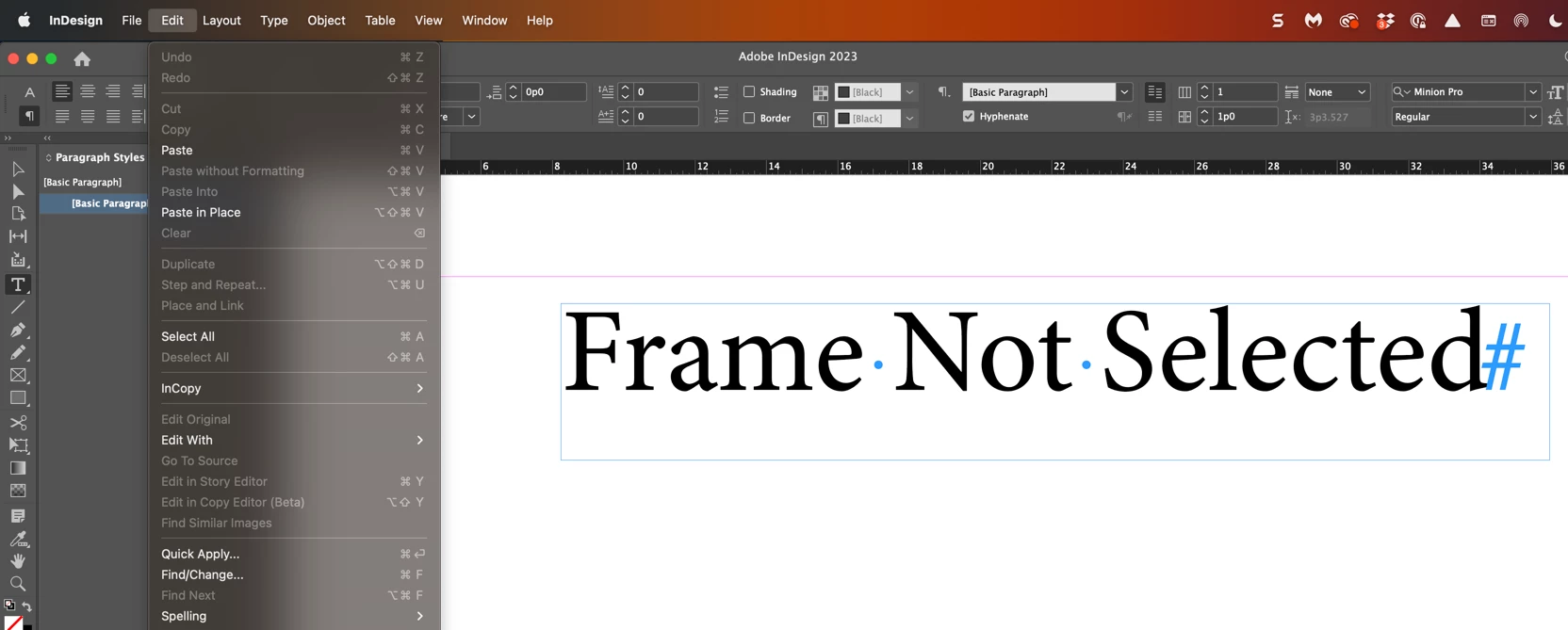Expand the Edit With submenu

pos(293,440)
